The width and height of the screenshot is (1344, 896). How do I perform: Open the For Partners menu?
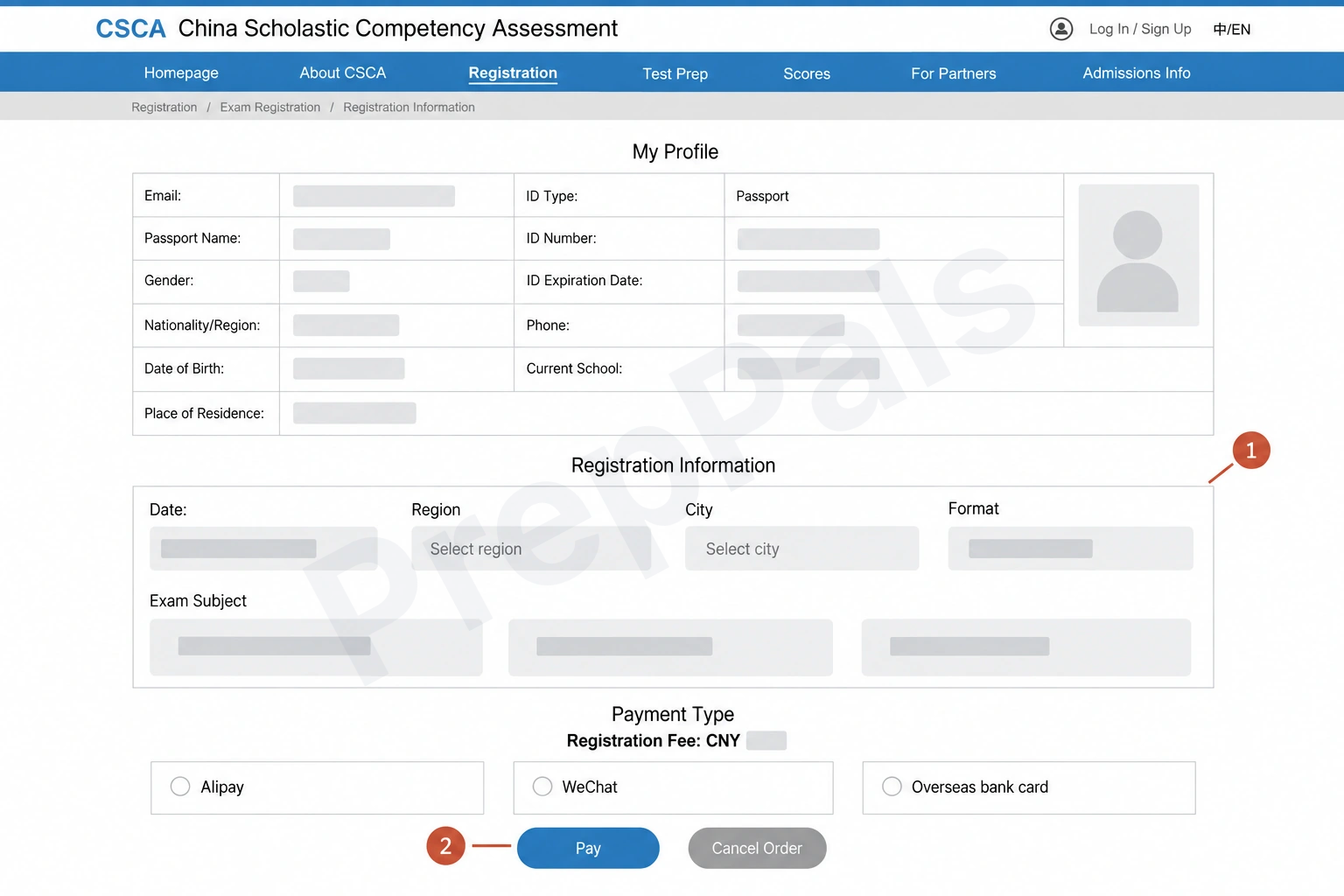pos(954,73)
